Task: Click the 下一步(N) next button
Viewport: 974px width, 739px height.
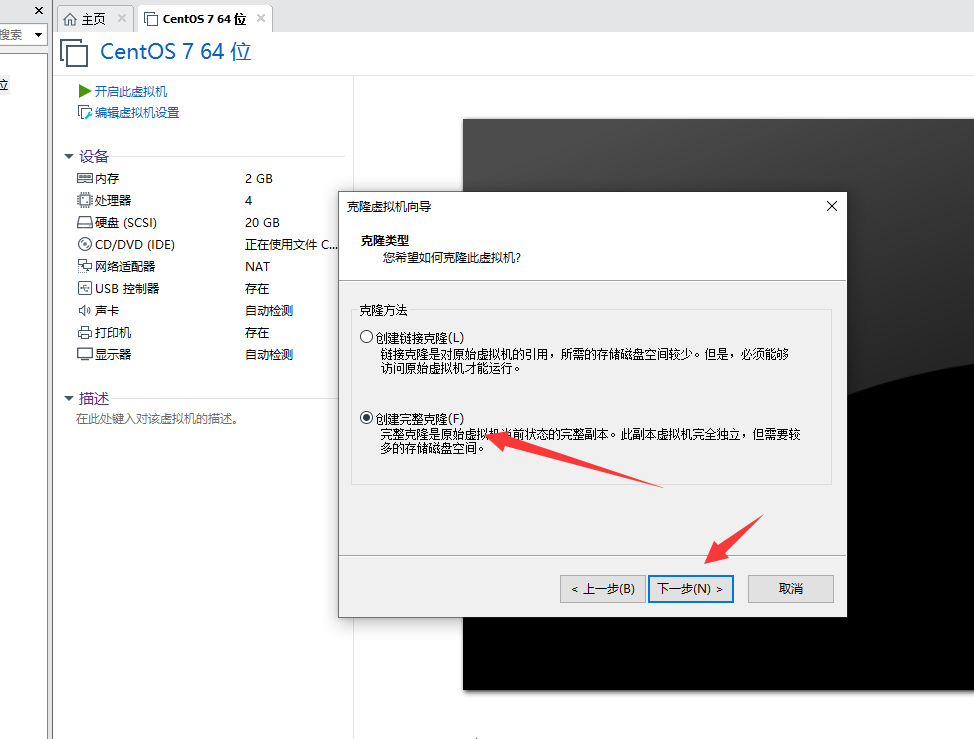Action: click(x=690, y=589)
